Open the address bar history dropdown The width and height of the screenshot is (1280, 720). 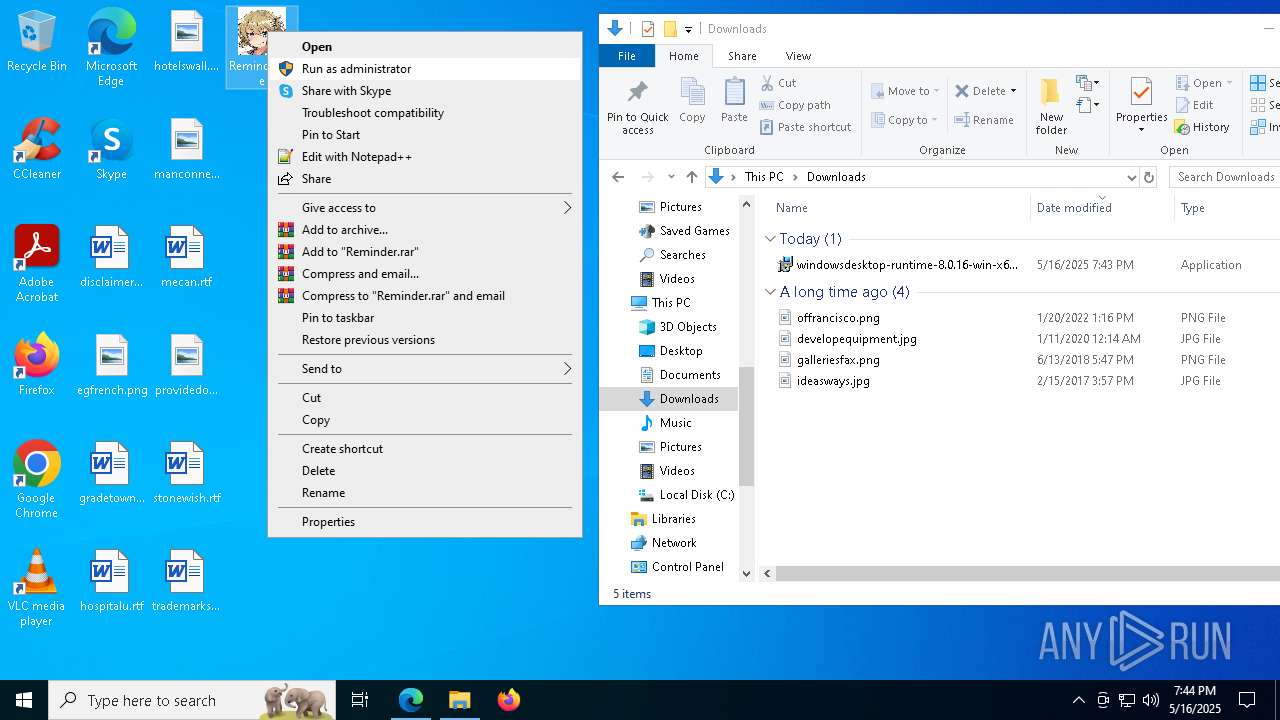pos(1131,177)
